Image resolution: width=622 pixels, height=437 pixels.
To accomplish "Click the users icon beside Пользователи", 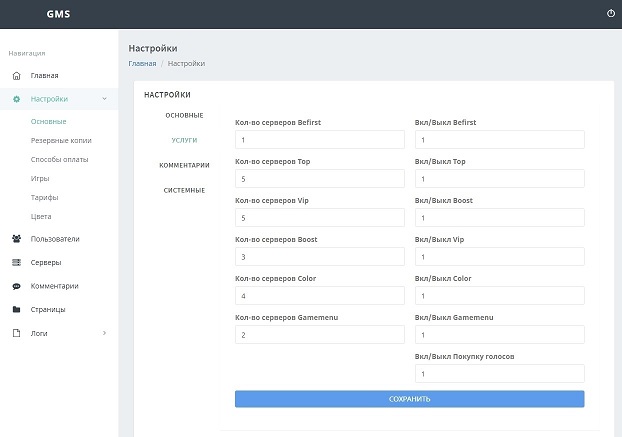I will 16,239.
